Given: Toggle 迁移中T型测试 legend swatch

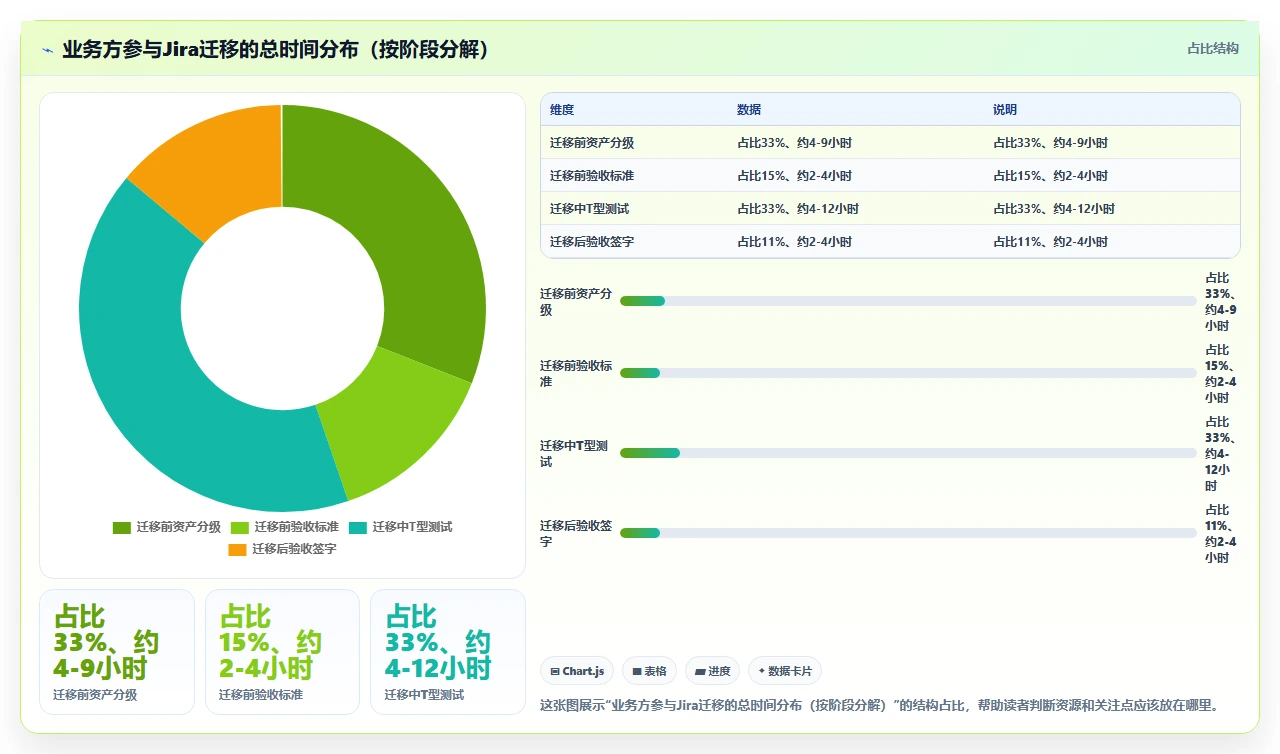Looking at the screenshot, I should 358,527.
